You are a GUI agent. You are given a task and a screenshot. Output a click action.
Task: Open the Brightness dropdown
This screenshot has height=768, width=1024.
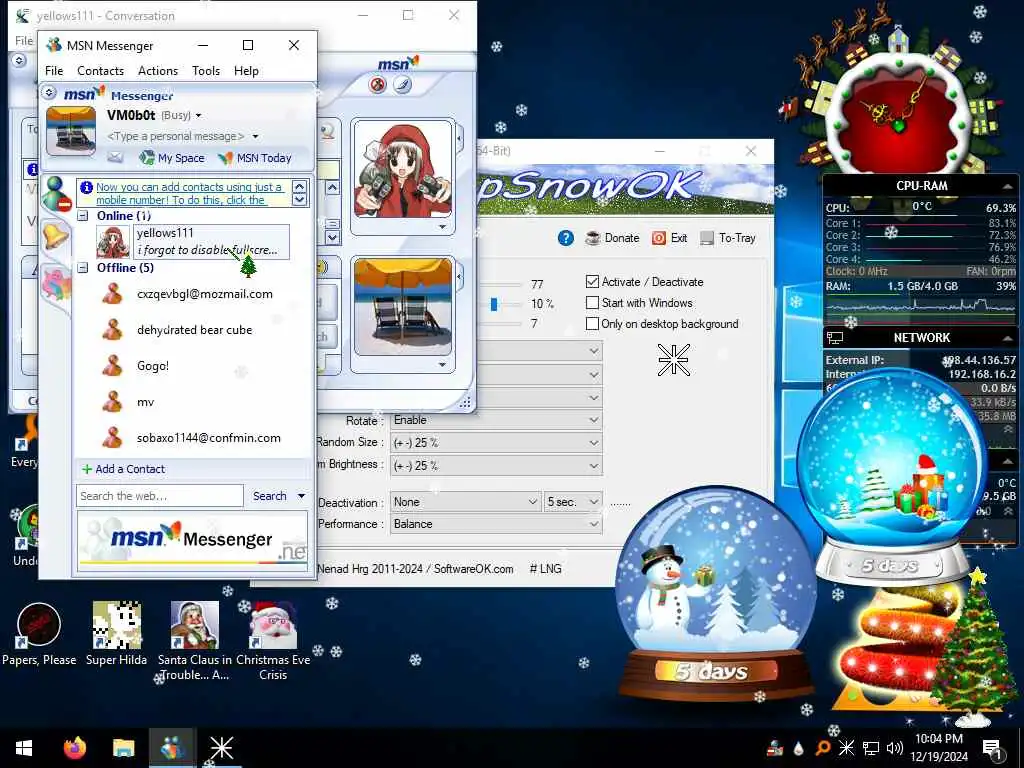(x=496, y=466)
